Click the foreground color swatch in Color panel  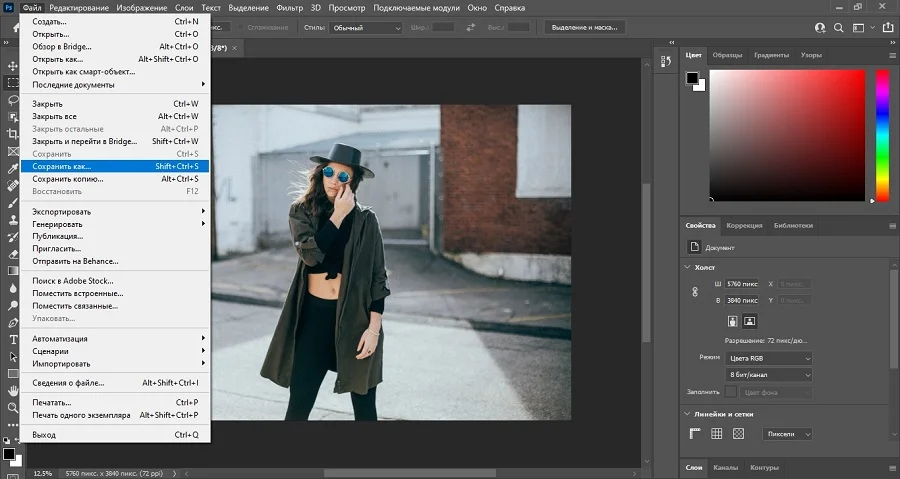click(692, 78)
